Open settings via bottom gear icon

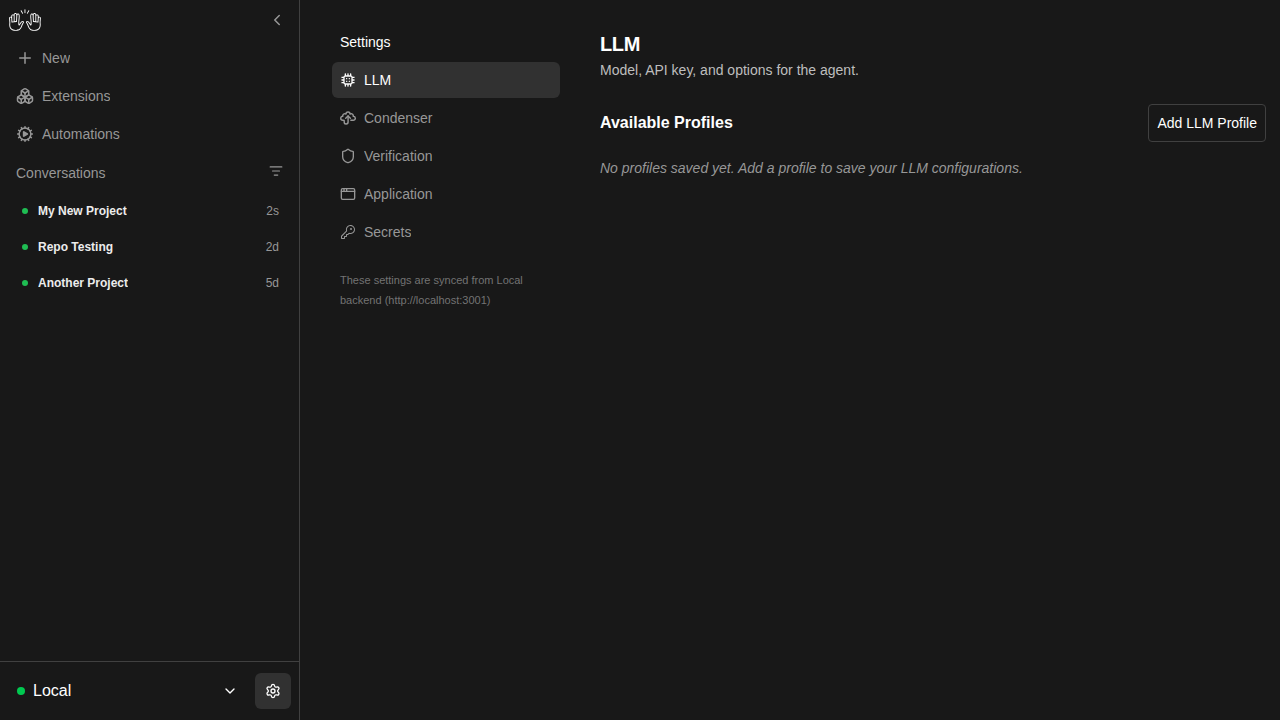tap(273, 691)
